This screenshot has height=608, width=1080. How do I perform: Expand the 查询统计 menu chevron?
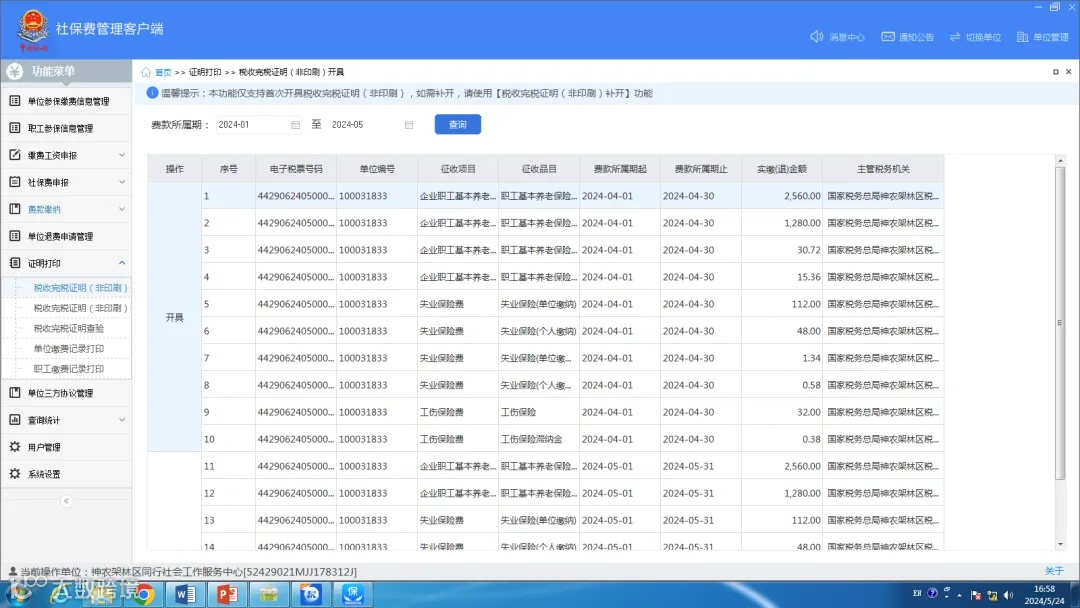(x=122, y=419)
